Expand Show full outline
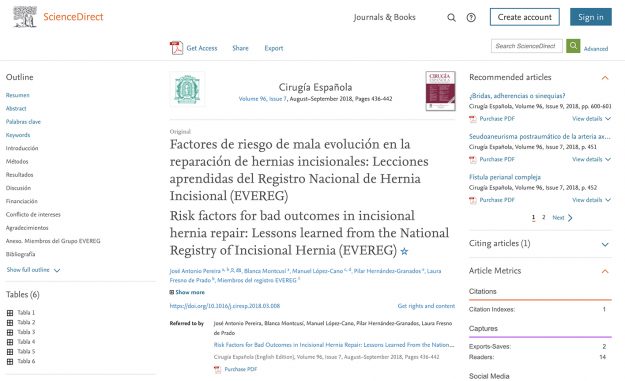Viewport: 625px width, 381px height. tap(33, 270)
